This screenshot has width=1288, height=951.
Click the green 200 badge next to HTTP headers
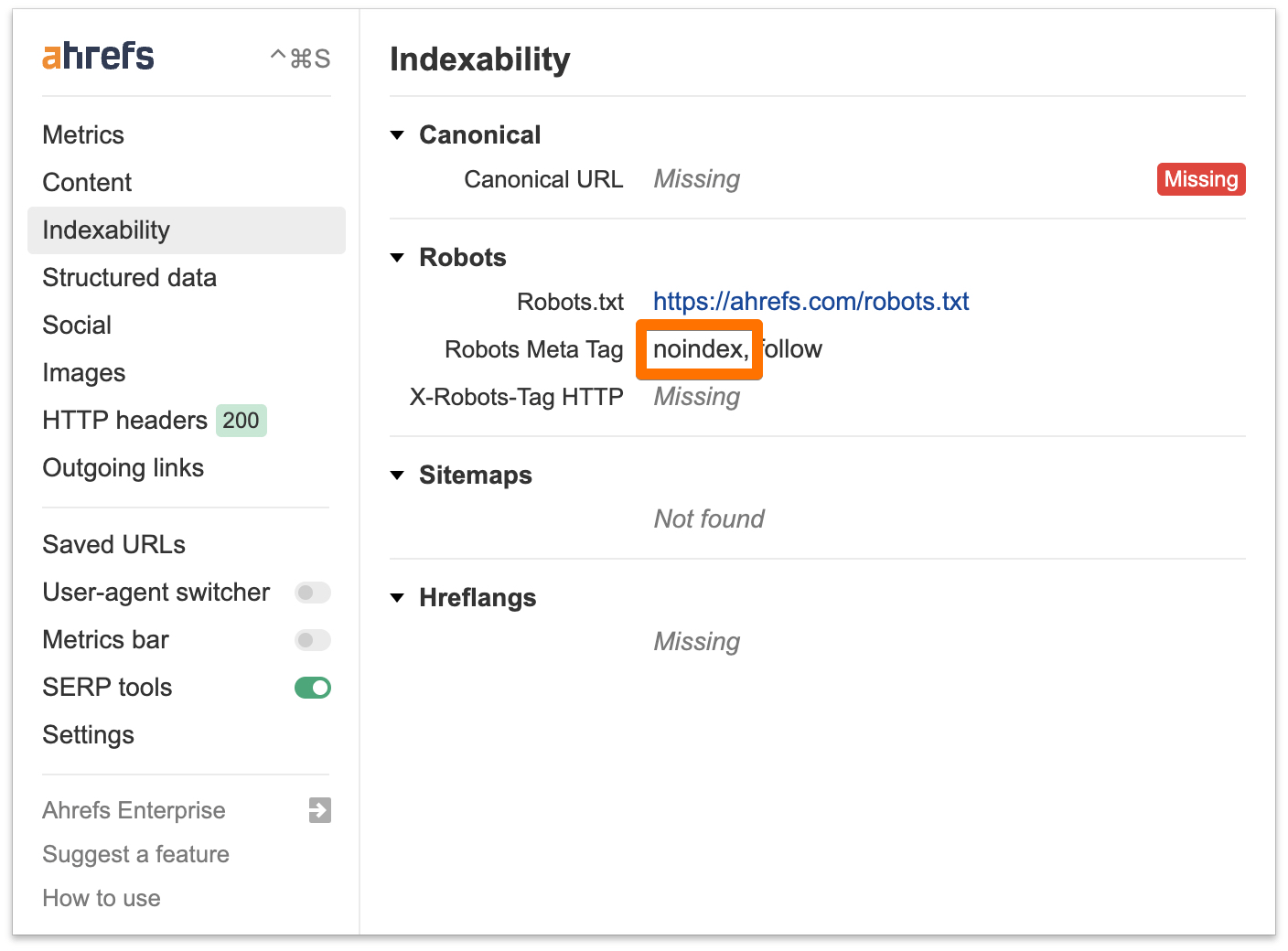[241, 421]
